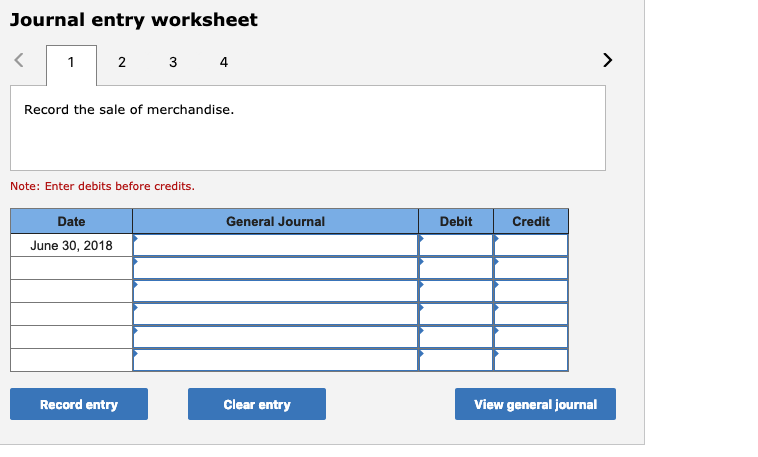Open General Journal account field in fifth row
This screenshot has width=758, height=457.
[276, 337]
